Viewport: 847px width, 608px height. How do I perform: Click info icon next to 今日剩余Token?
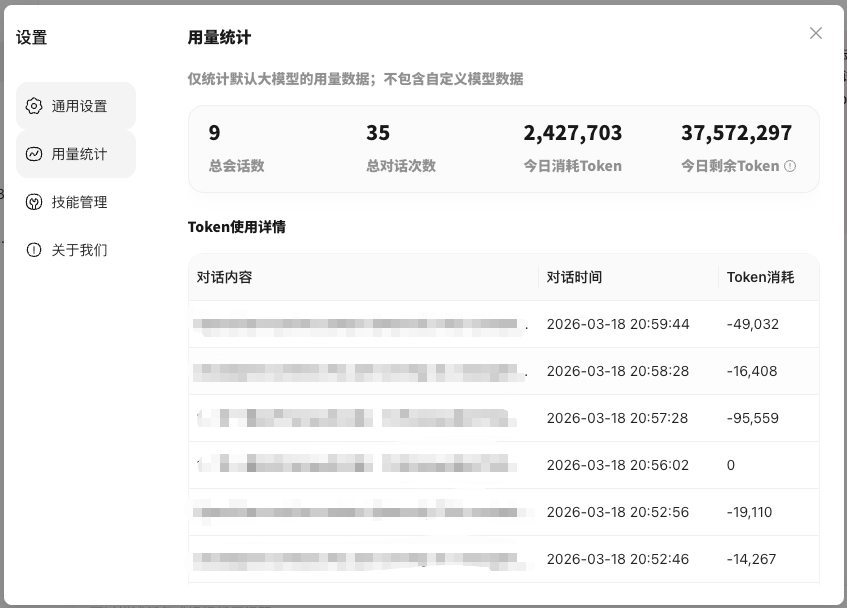tap(790, 166)
